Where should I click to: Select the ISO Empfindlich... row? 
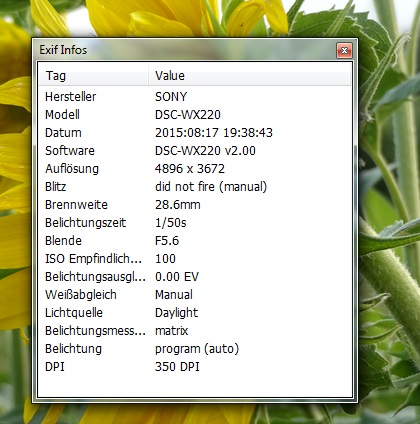click(195, 259)
